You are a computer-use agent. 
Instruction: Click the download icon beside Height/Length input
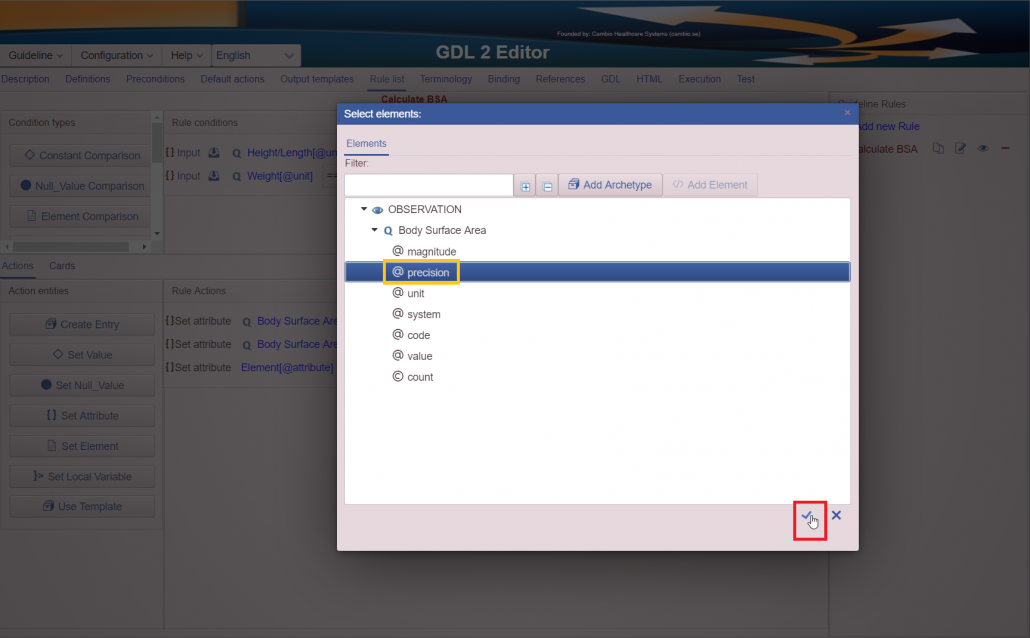[x=213, y=153]
